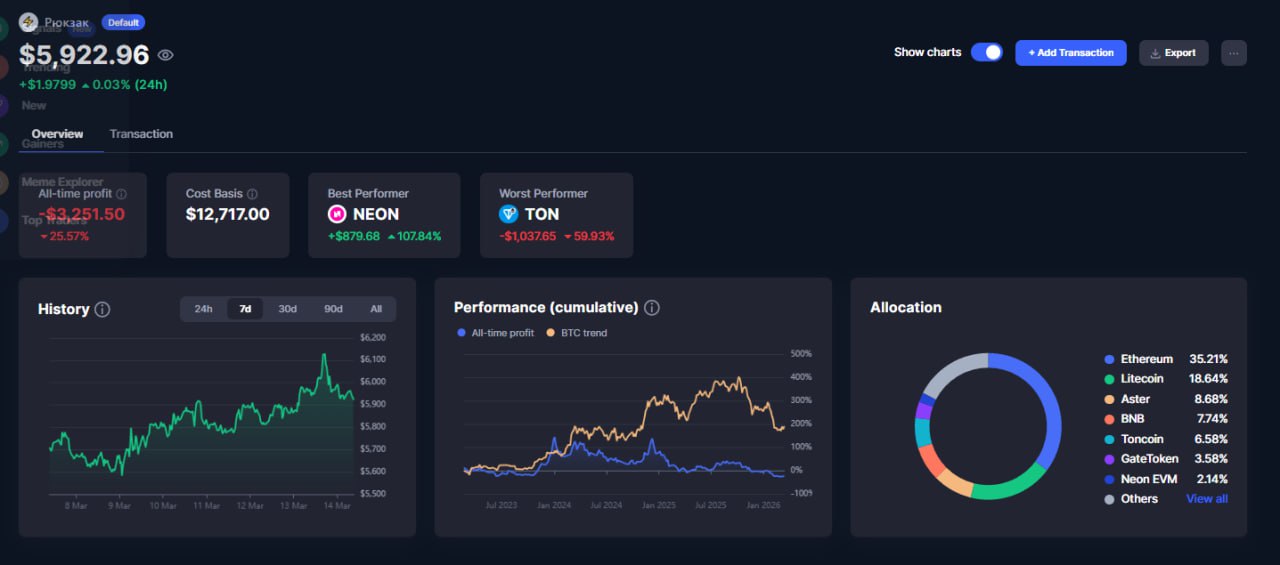Click the eye icon beside portfolio balance
Viewport: 1280px width, 565px height.
(166, 56)
